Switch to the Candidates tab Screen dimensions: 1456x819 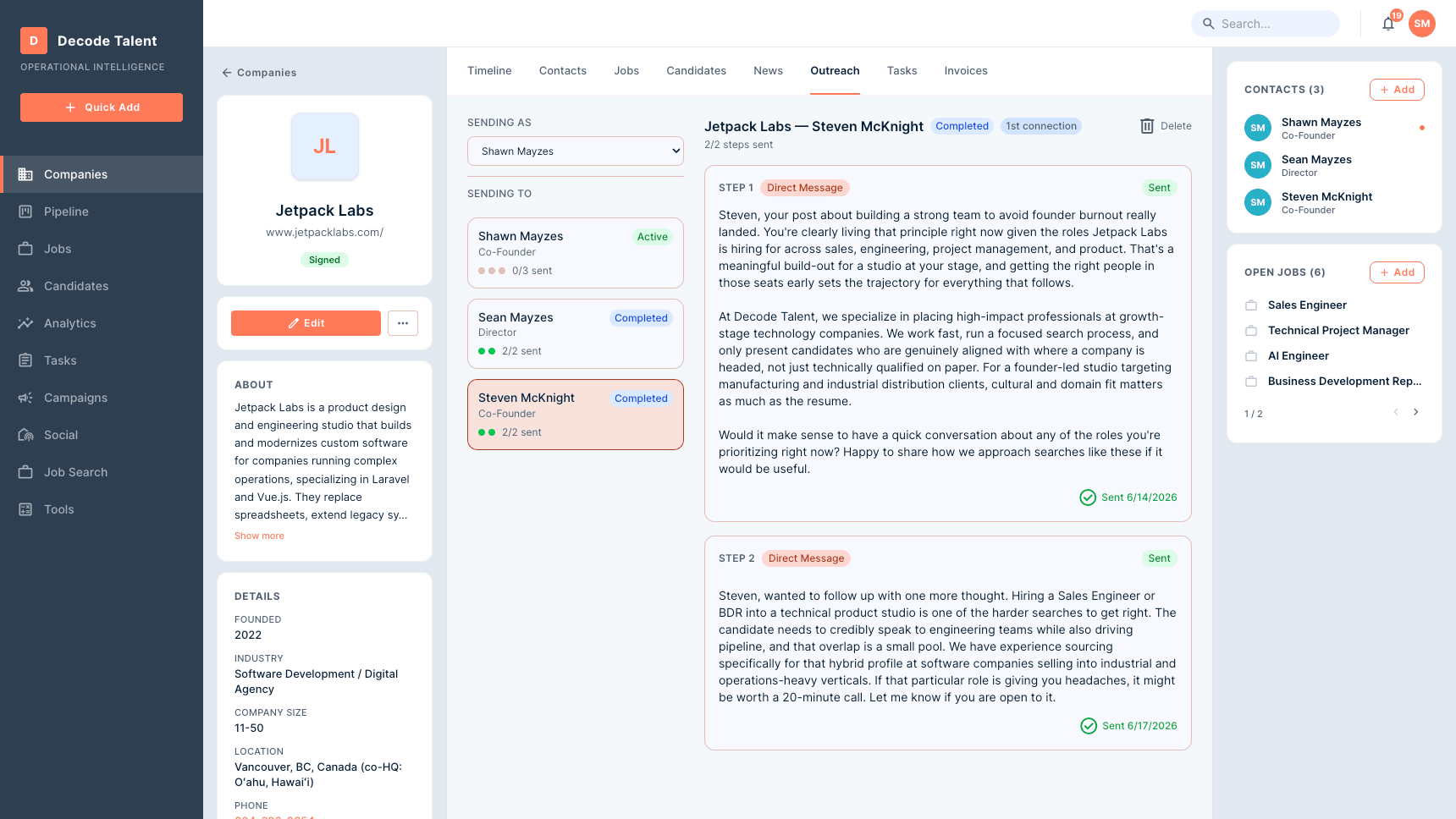[696, 71]
